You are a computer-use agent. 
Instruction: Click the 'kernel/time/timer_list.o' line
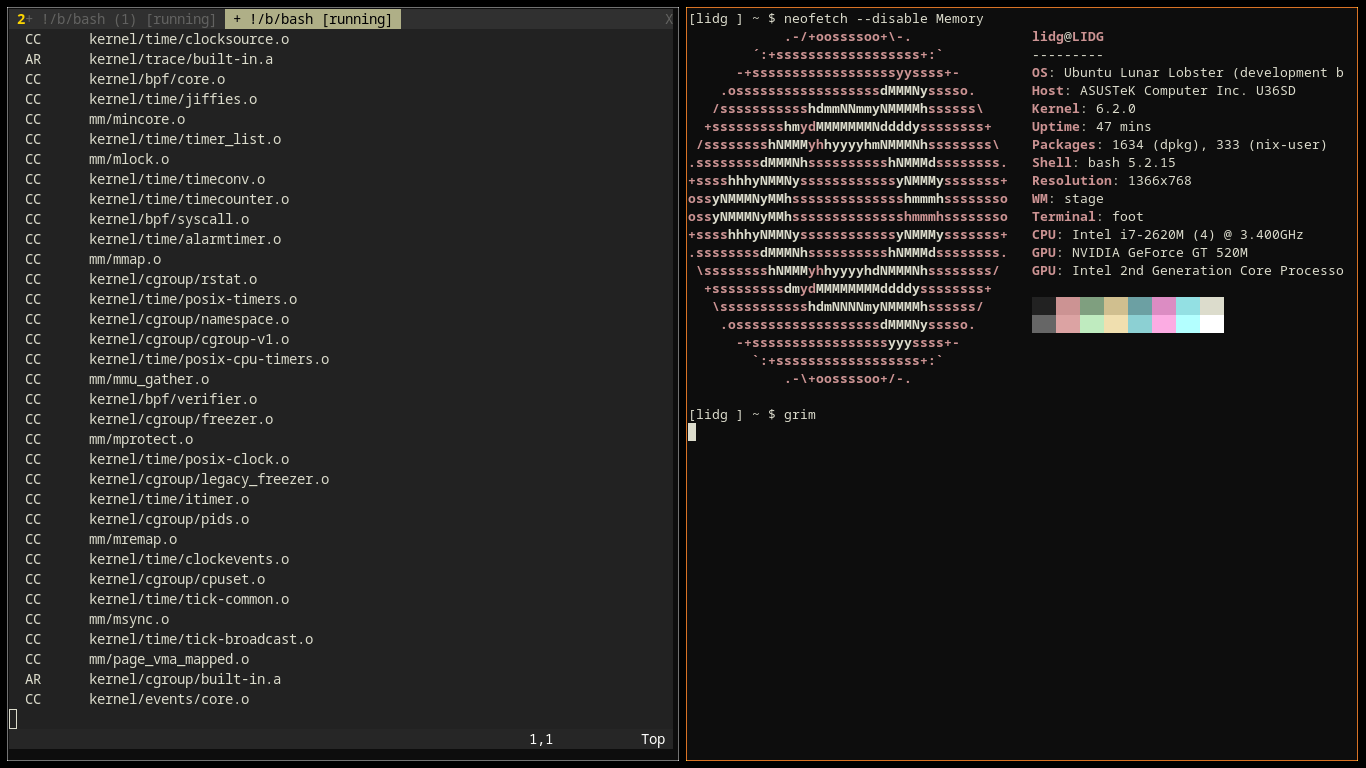point(185,139)
